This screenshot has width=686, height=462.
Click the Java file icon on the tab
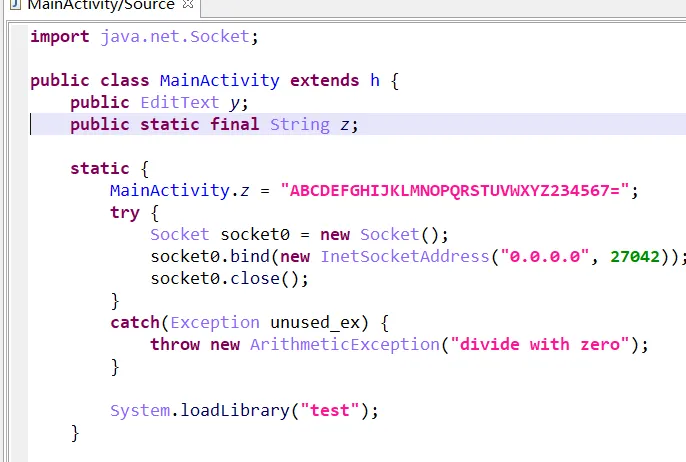click(13, 5)
